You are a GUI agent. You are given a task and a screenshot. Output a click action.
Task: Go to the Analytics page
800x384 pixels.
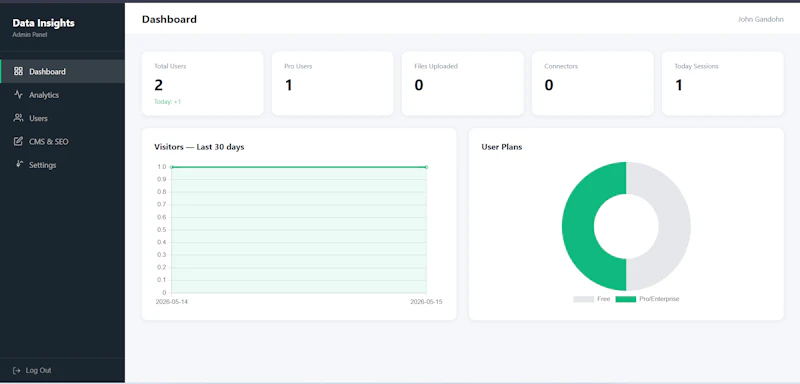click(x=62, y=95)
